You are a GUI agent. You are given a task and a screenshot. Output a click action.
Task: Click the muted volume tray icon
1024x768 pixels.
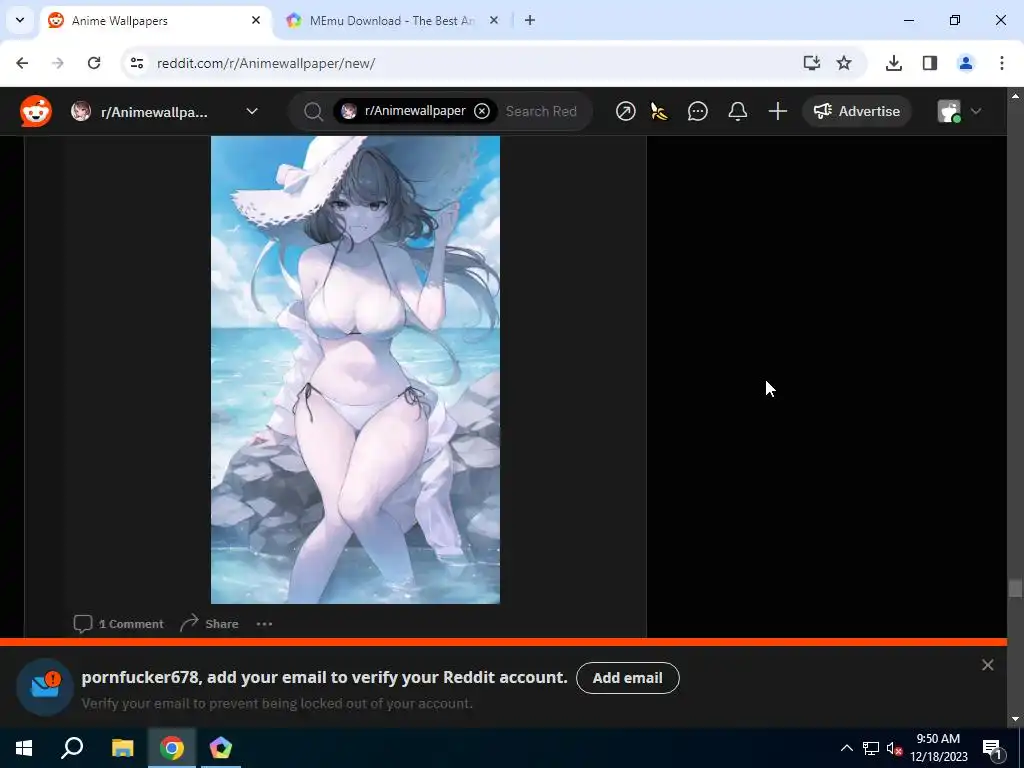895,748
